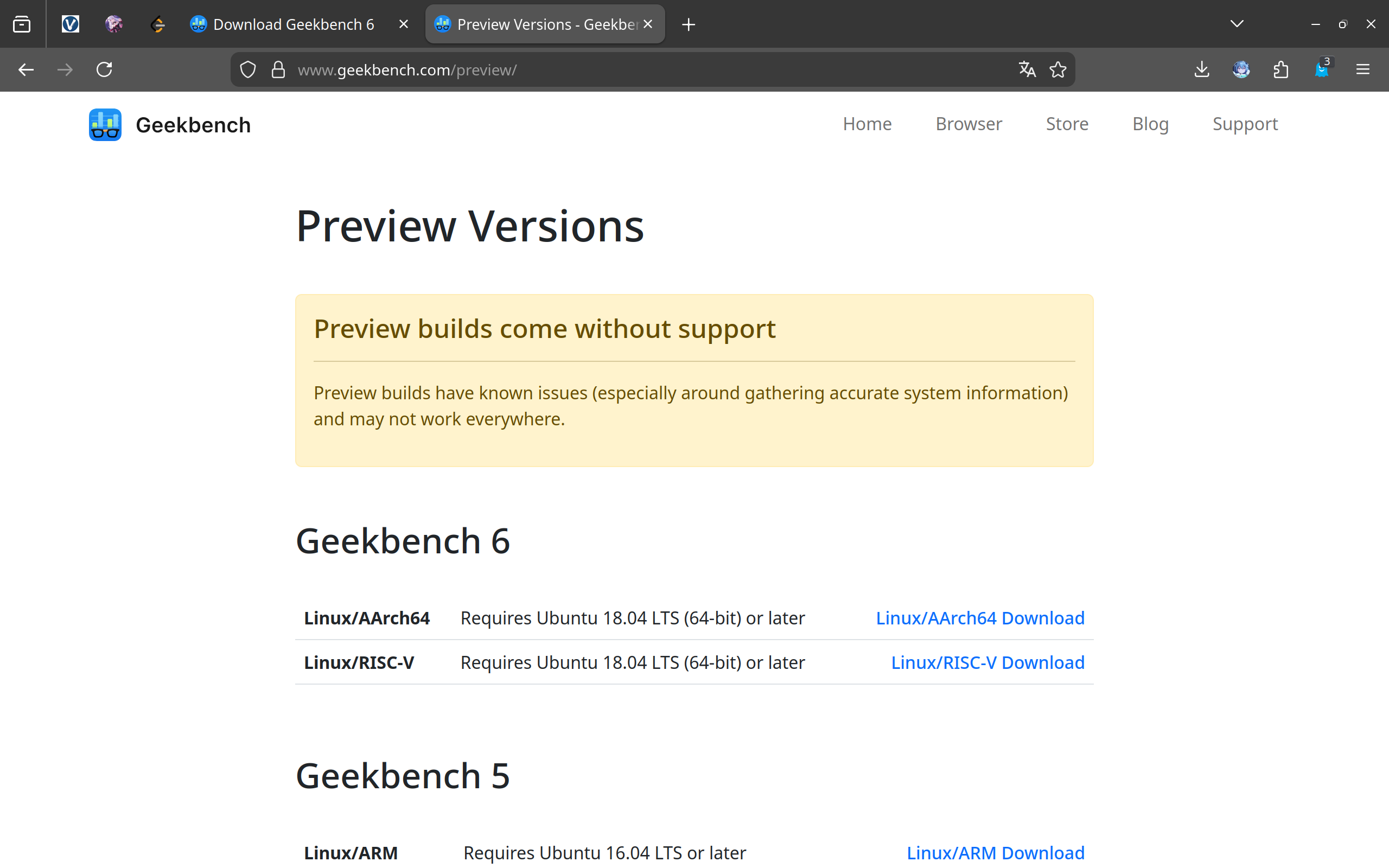Open the recent browsing Firefox View button
This screenshot has width=1389, height=868.
[22, 24]
